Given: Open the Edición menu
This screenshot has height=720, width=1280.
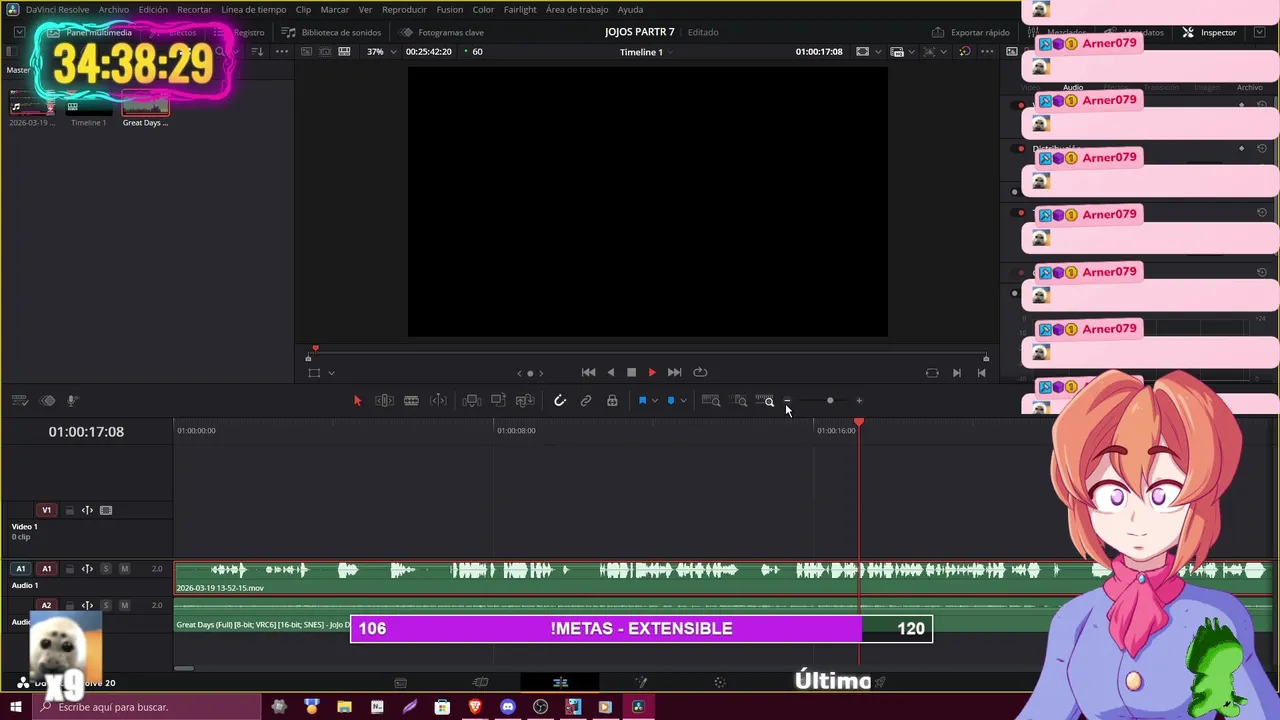Looking at the screenshot, I should [153, 9].
